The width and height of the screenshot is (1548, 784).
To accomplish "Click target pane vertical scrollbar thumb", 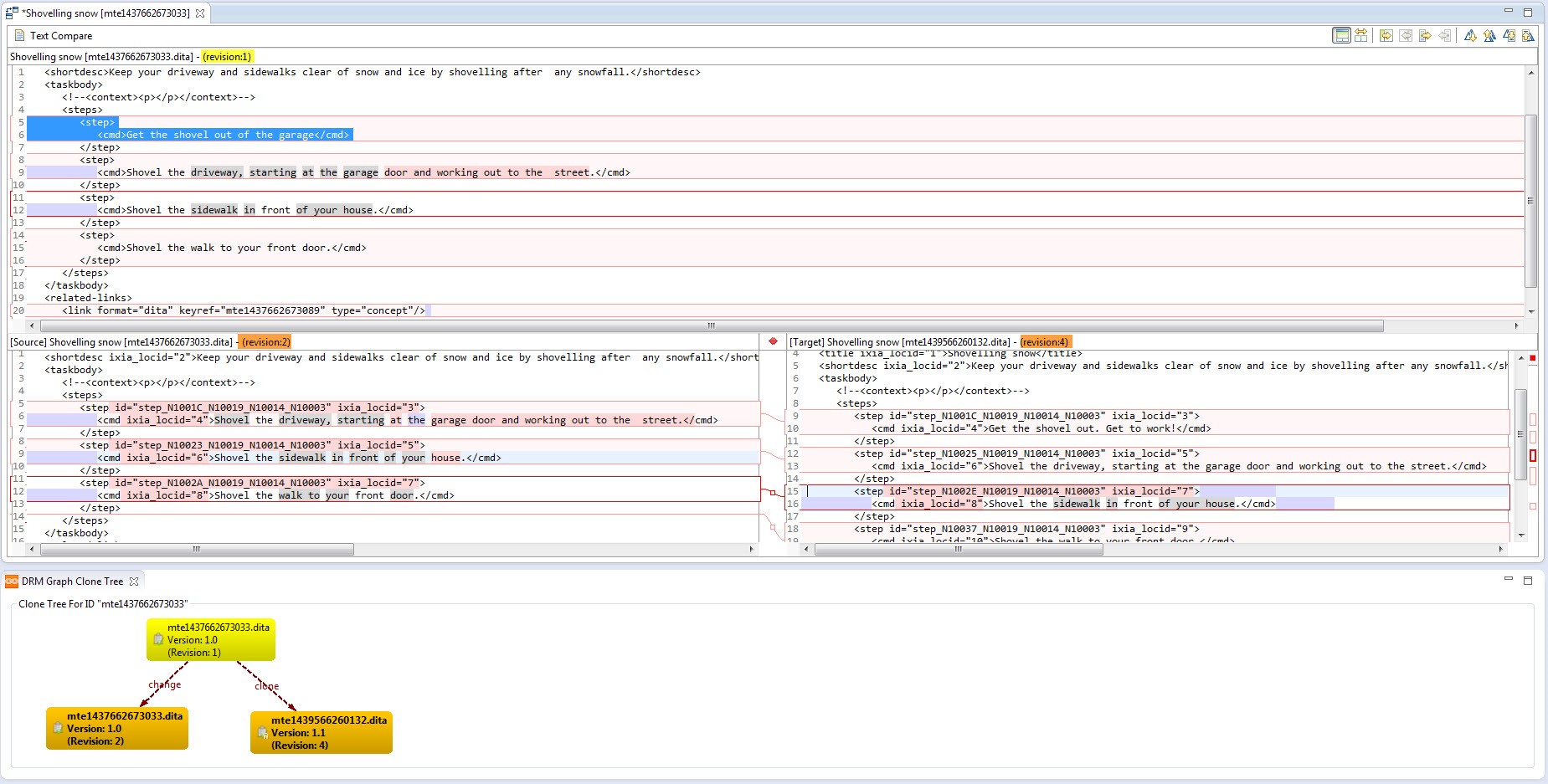I will [x=1521, y=435].
